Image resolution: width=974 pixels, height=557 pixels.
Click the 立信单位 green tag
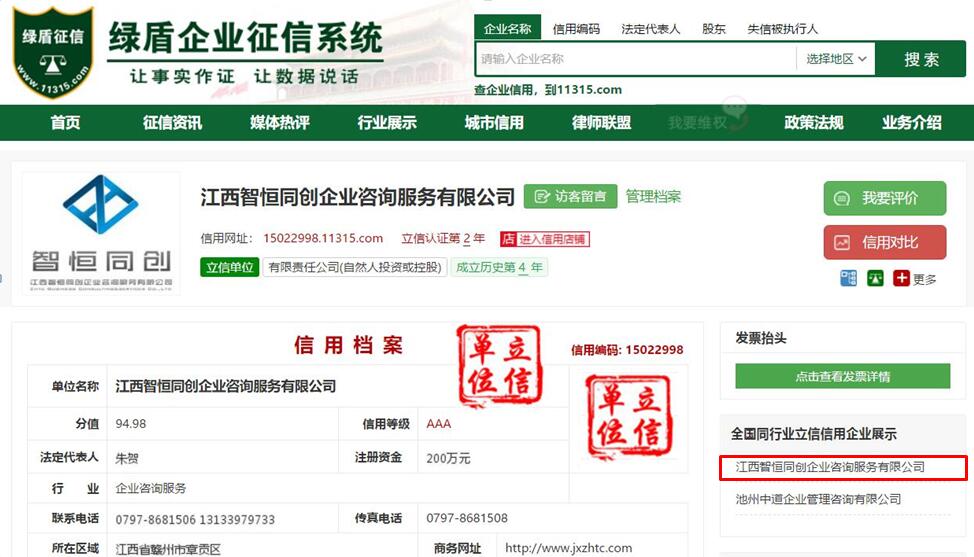click(x=229, y=267)
